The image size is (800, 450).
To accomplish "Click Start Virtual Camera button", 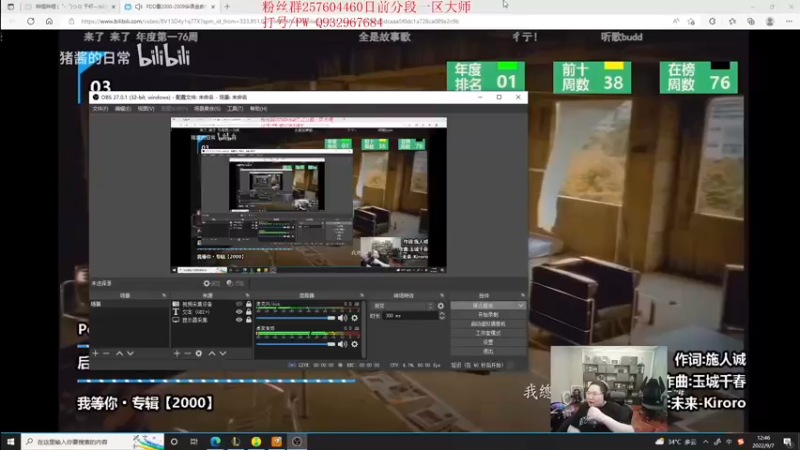I will tap(488, 324).
